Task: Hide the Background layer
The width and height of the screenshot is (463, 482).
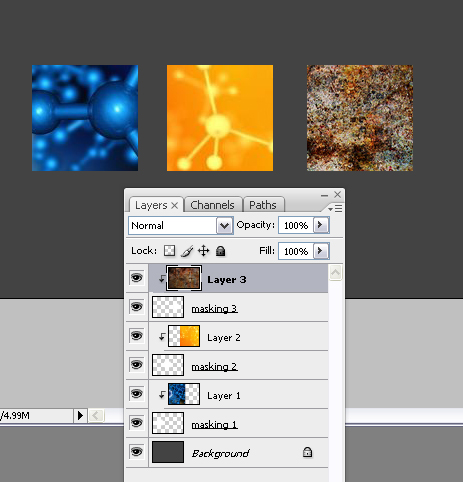Action: click(137, 452)
